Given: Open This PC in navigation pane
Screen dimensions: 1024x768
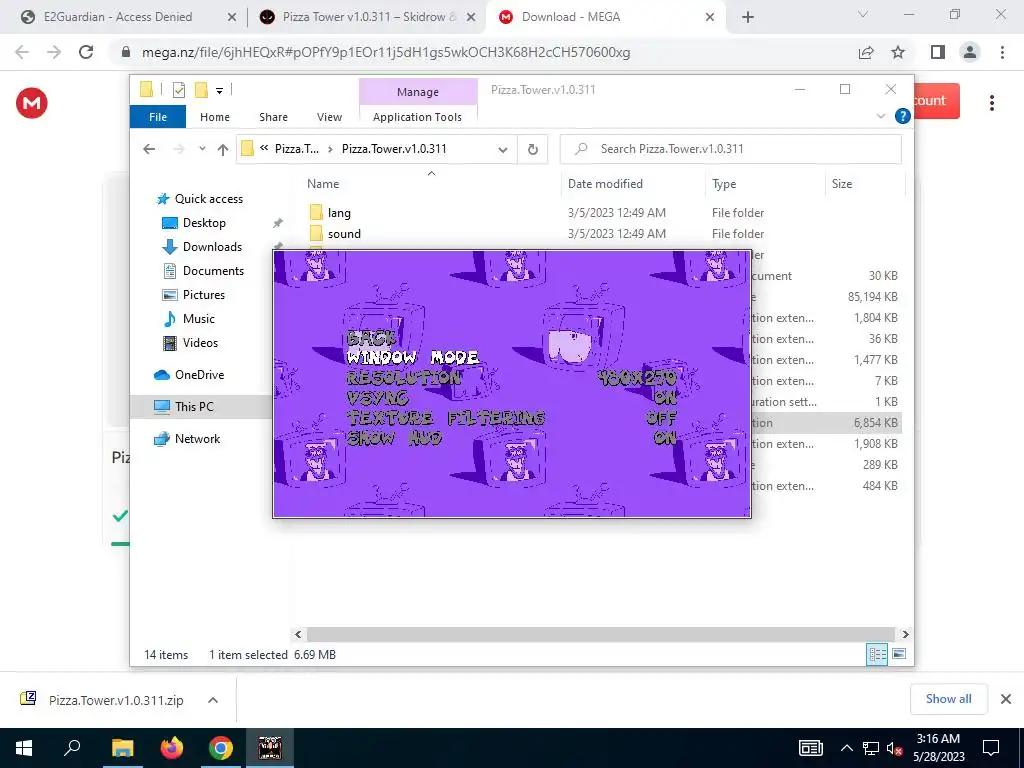Looking at the screenshot, I should click(194, 406).
